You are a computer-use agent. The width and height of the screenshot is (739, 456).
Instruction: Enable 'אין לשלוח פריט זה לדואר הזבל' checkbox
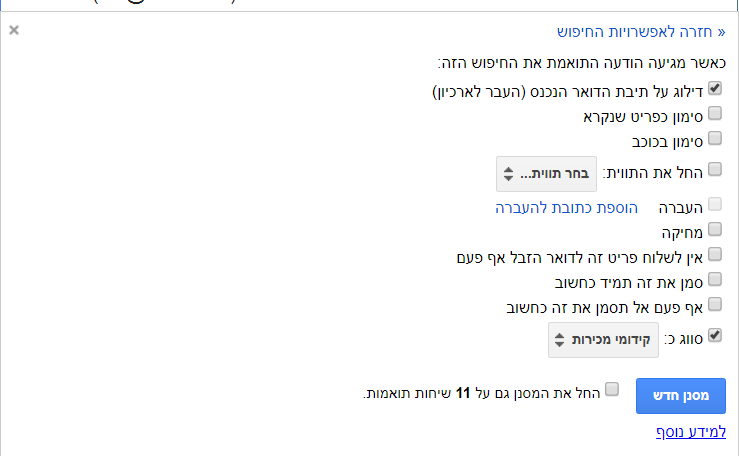714,254
